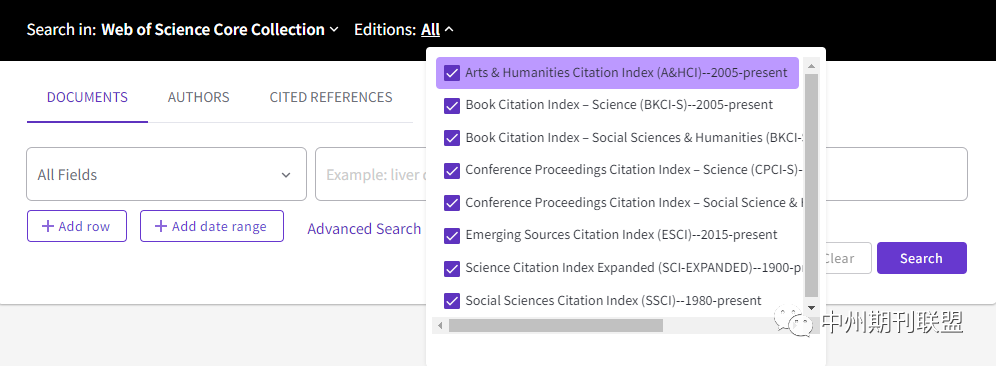Uncheck Arts & Humanities Citation Index checkbox
Viewport: 996px width, 366px height.
pyautogui.click(x=452, y=73)
